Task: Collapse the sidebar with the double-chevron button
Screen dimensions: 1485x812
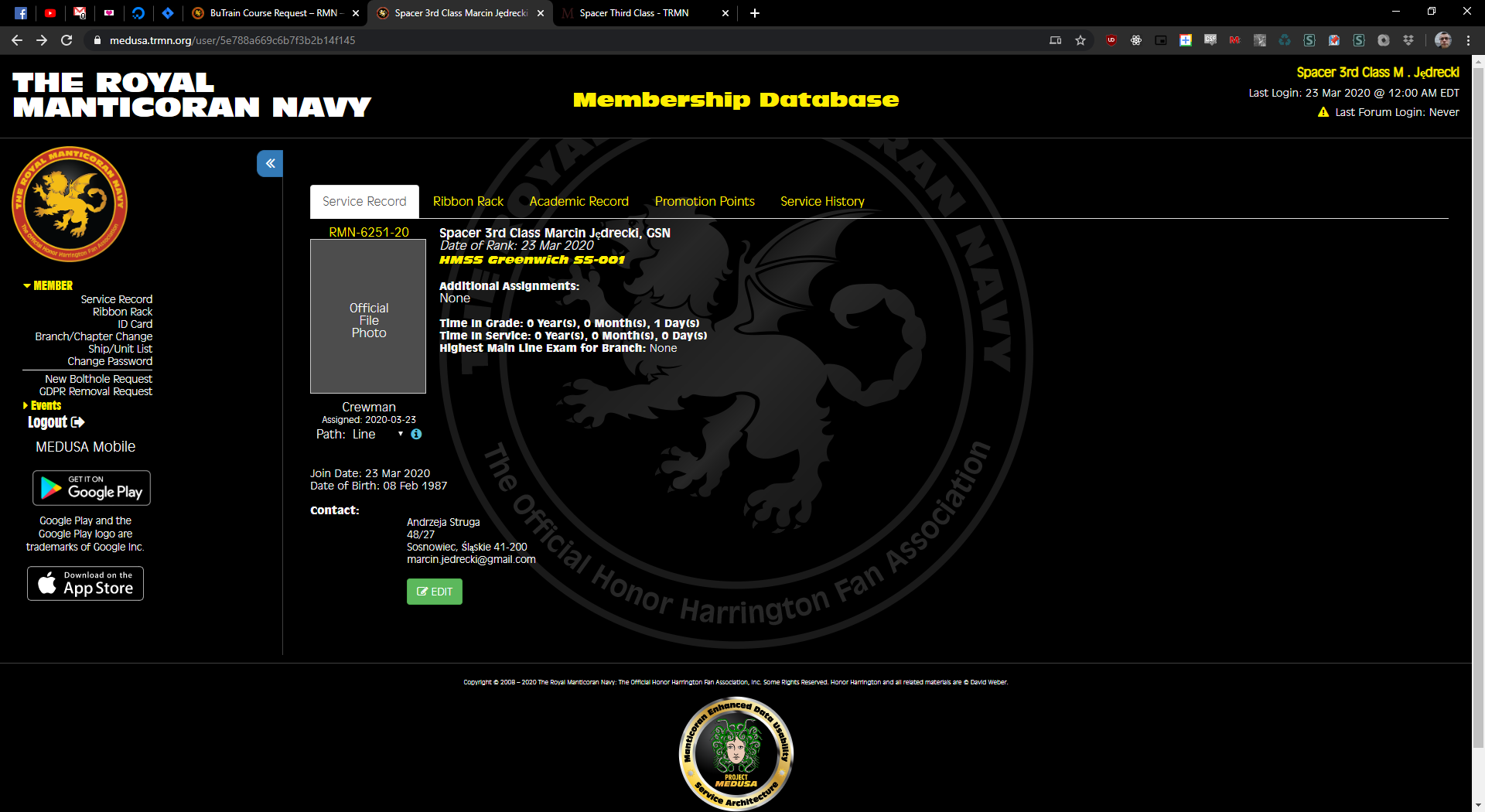Action: (x=270, y=163)
